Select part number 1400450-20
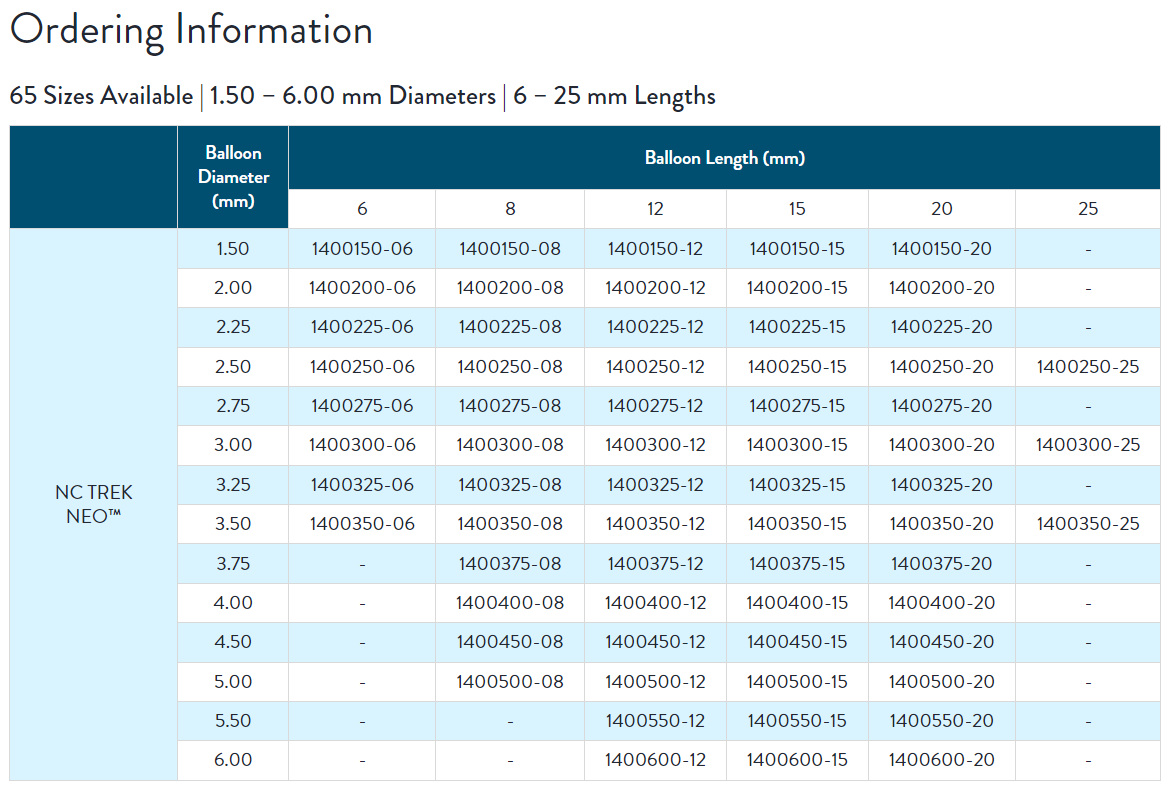 (x=942, y=642)
